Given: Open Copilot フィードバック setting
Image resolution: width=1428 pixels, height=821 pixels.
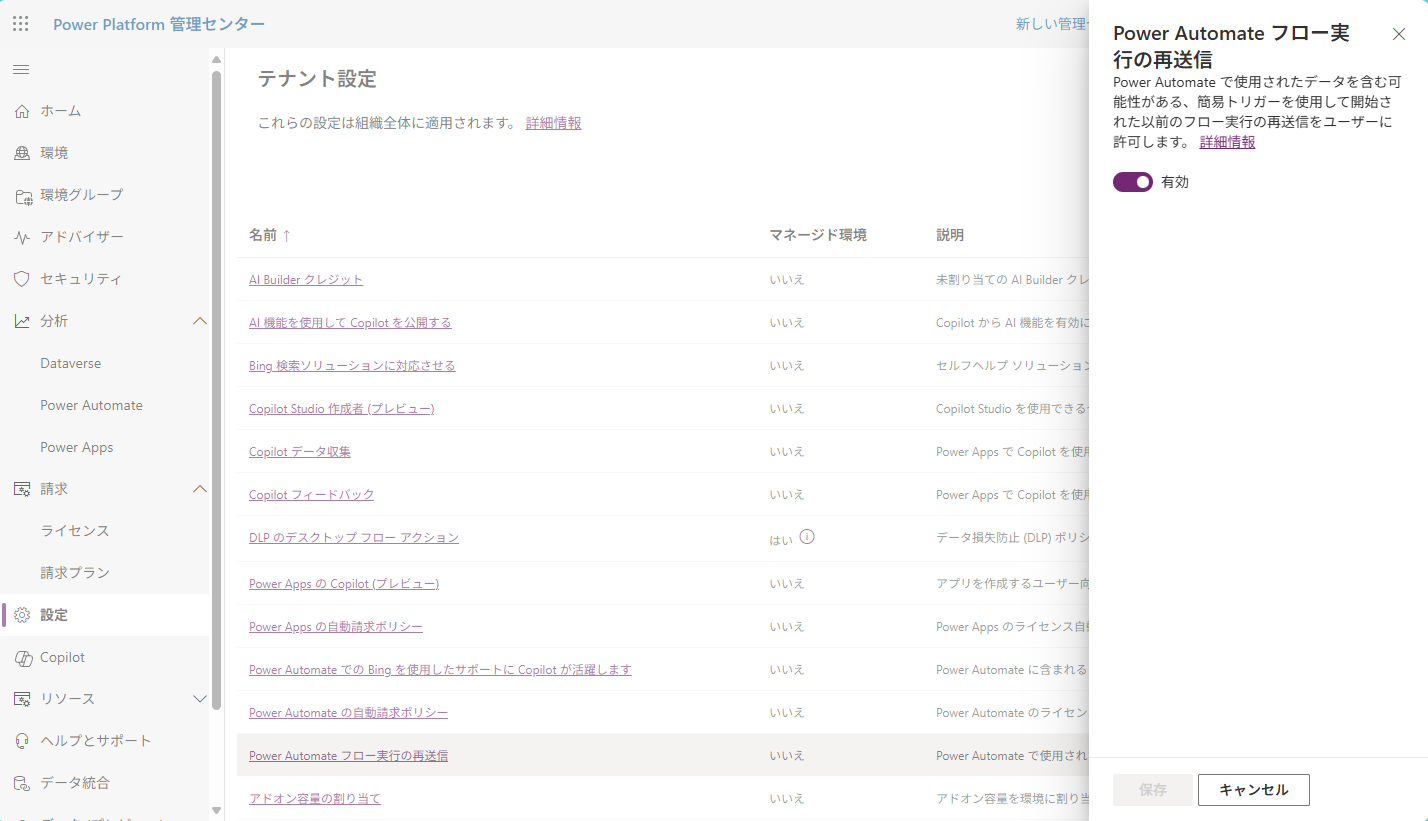Looking at the screenshot, I should [x=312, y=495].
